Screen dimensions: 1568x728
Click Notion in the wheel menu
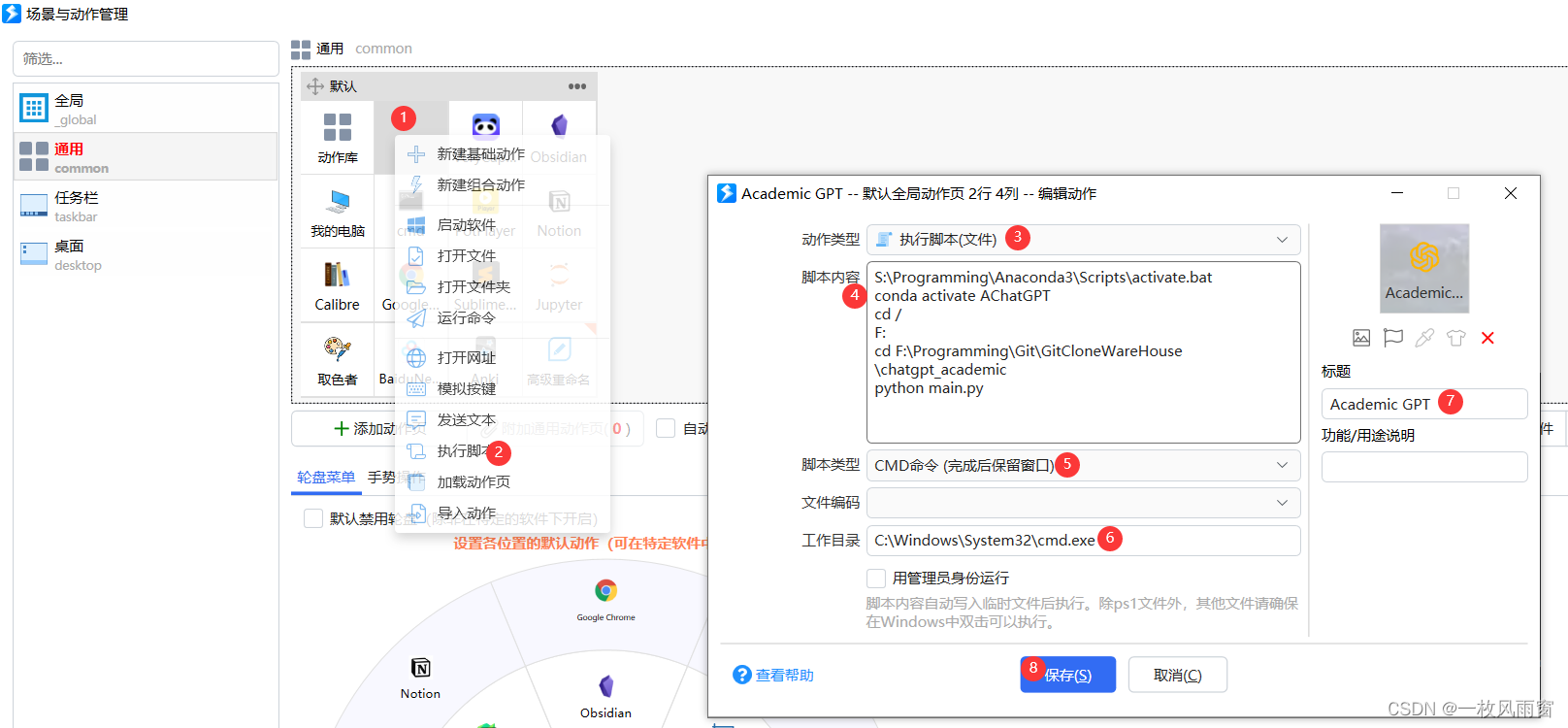point(420,678)
